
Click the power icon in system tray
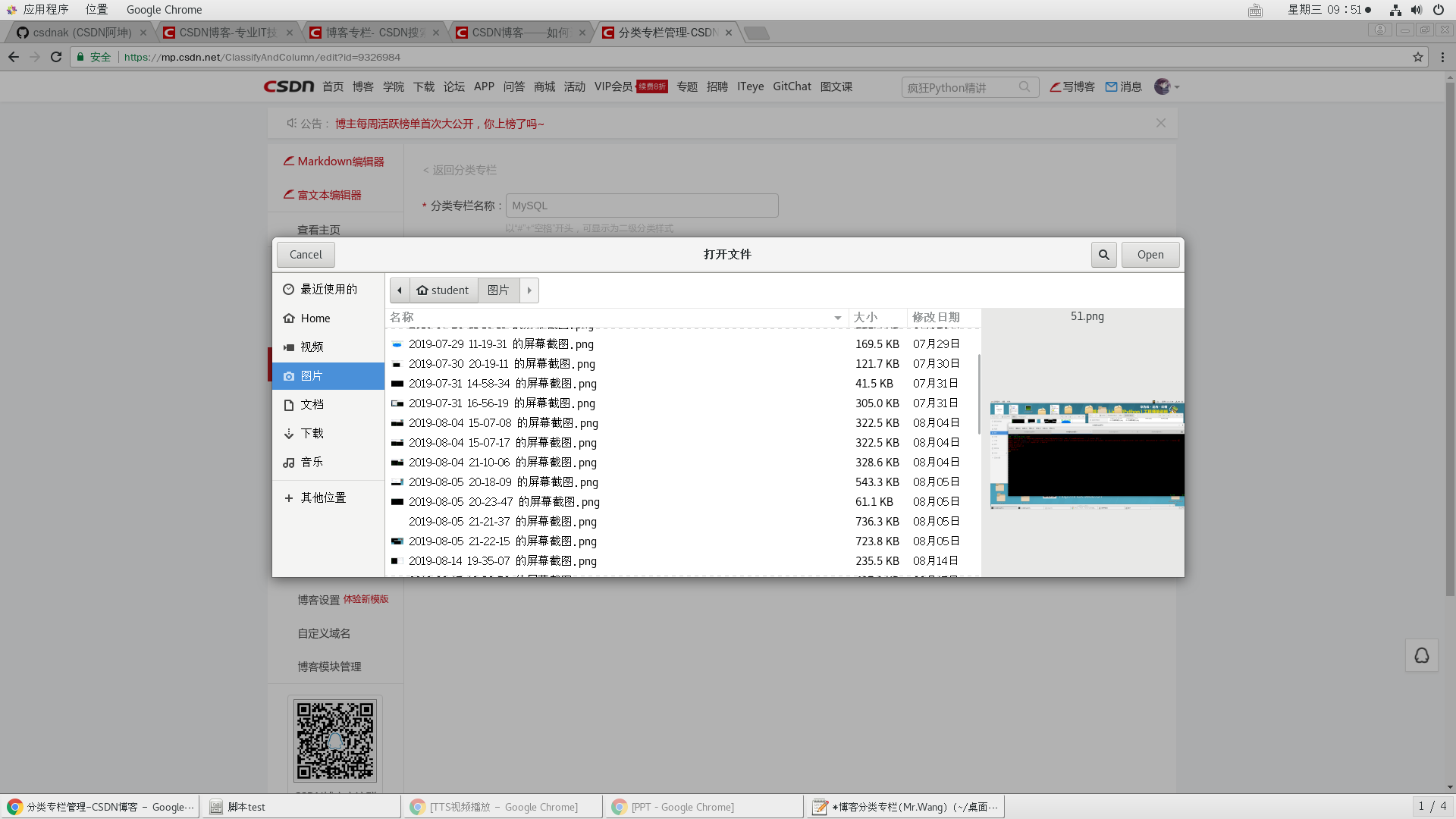click(x=1438, y=10)
